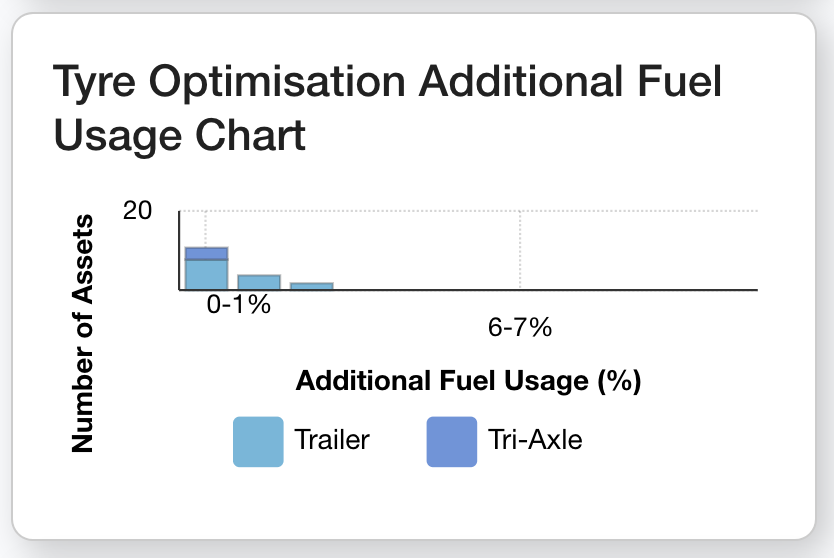Click the Number of Assets axis title
The height and width of the screenshot is (558, 834).
pos(83,333)
